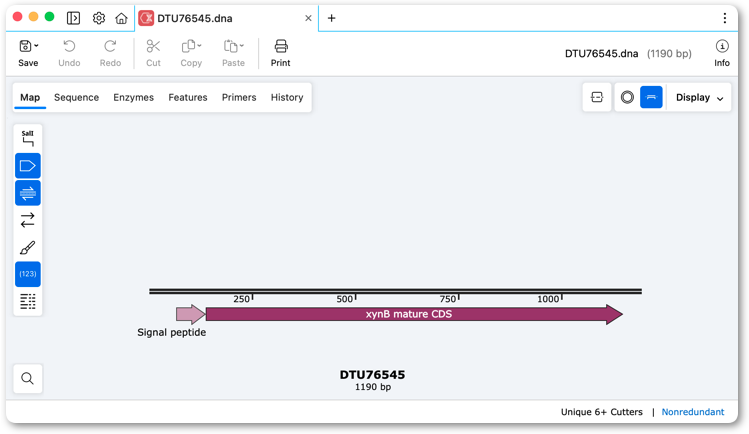
Task: Open file Info panel
Action: click(x=722, y=53)
